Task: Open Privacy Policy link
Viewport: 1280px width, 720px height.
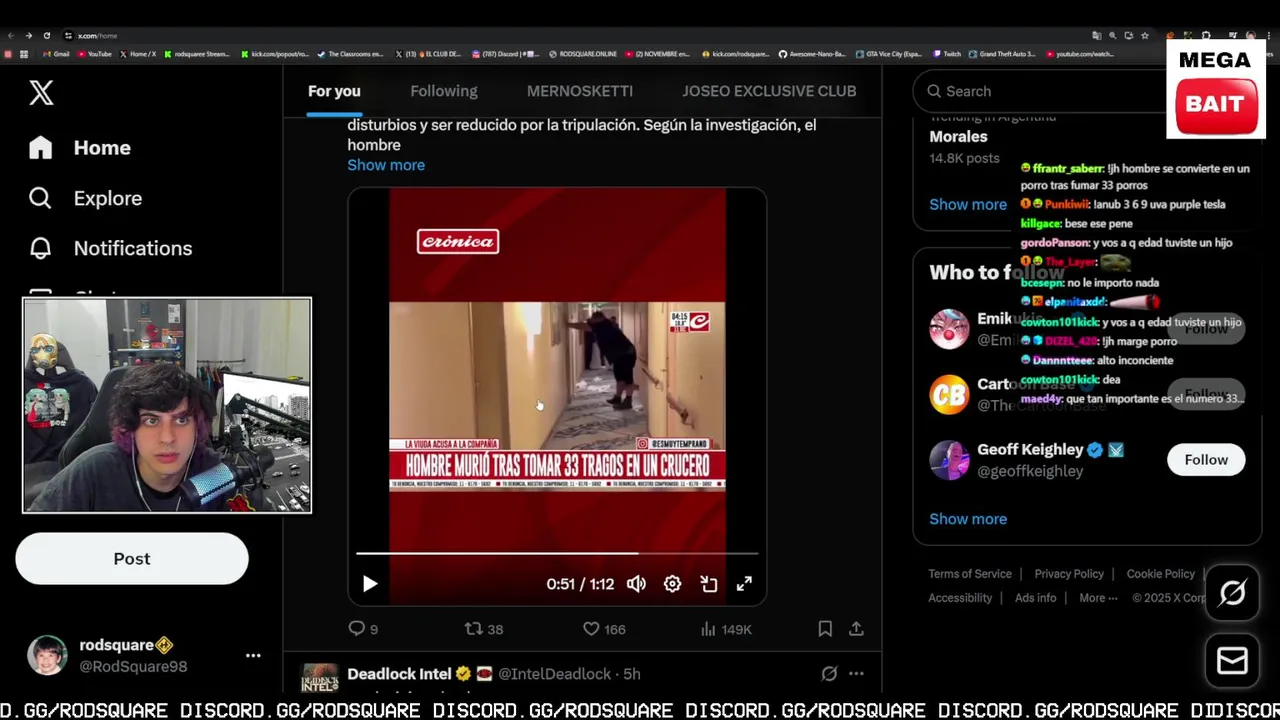Action: (x=1069, y=574)
